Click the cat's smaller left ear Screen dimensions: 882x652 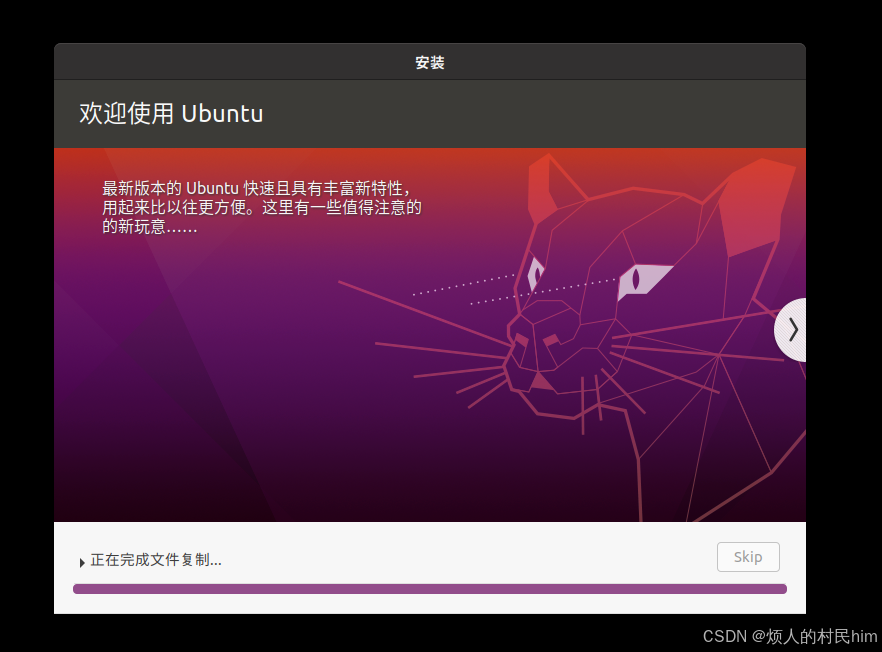543,188
